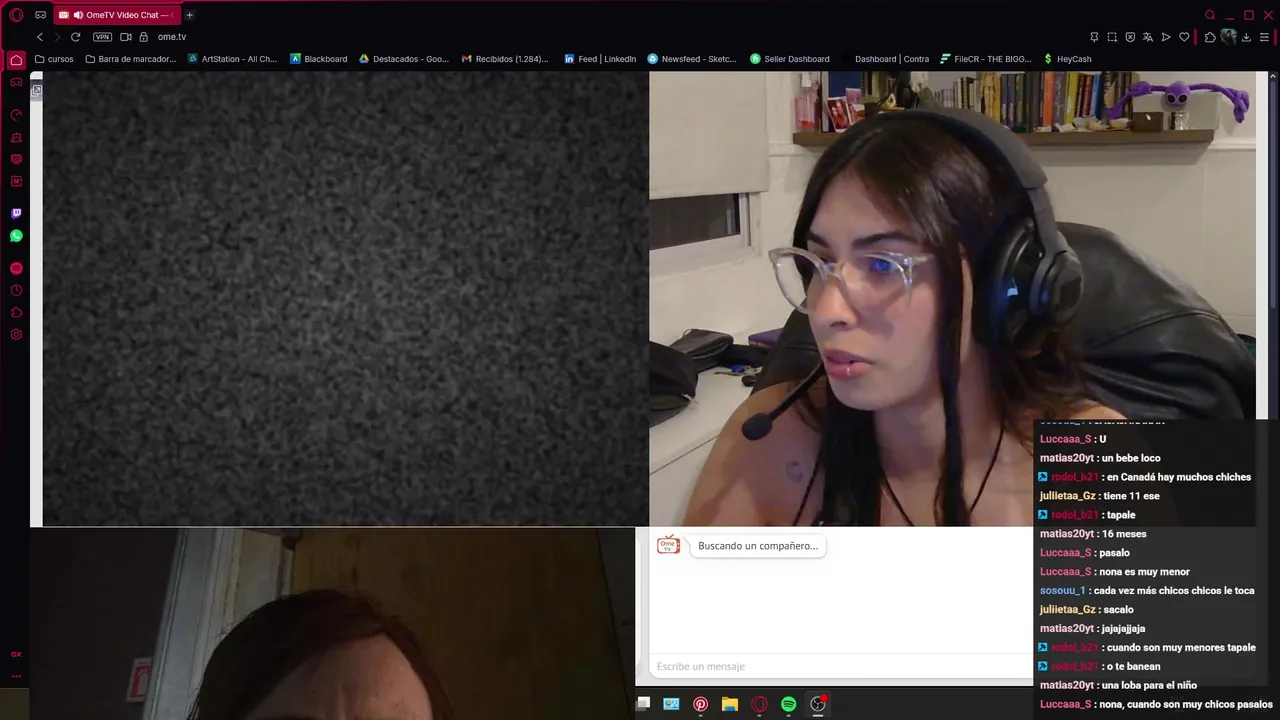Open sidebar three-dots setup menu

16,676
